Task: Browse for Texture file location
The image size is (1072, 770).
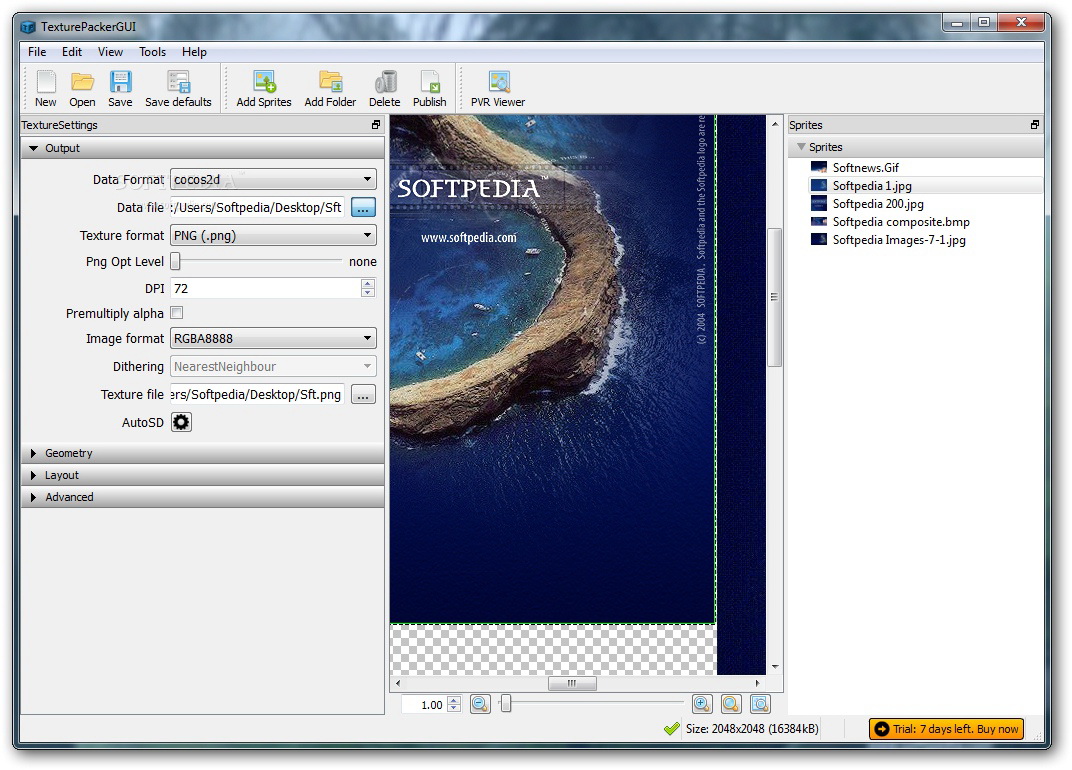Action: click(x=363, y=395)
